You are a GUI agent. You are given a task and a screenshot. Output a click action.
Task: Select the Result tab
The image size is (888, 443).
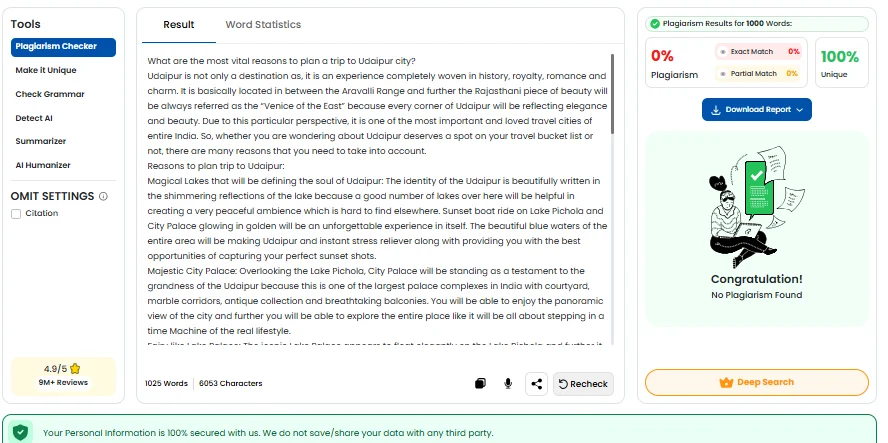point(179,25)
